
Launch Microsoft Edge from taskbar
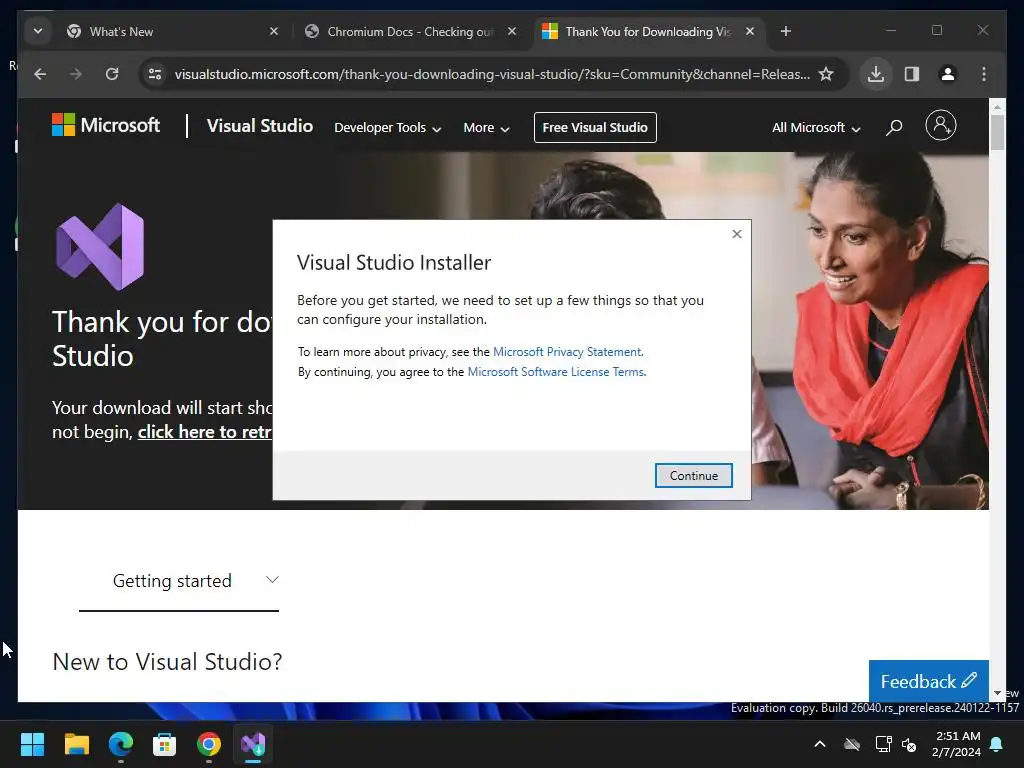[x=120, y=744]
